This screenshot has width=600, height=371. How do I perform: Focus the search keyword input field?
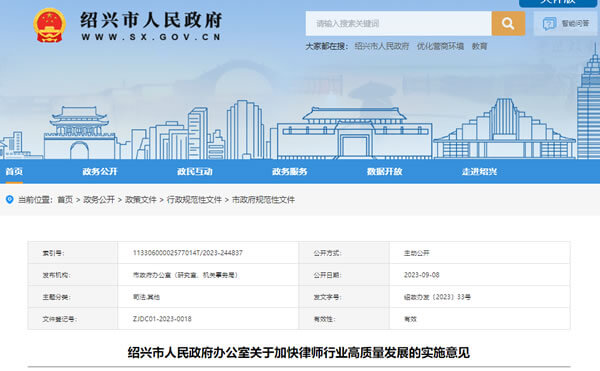(398, 23)
